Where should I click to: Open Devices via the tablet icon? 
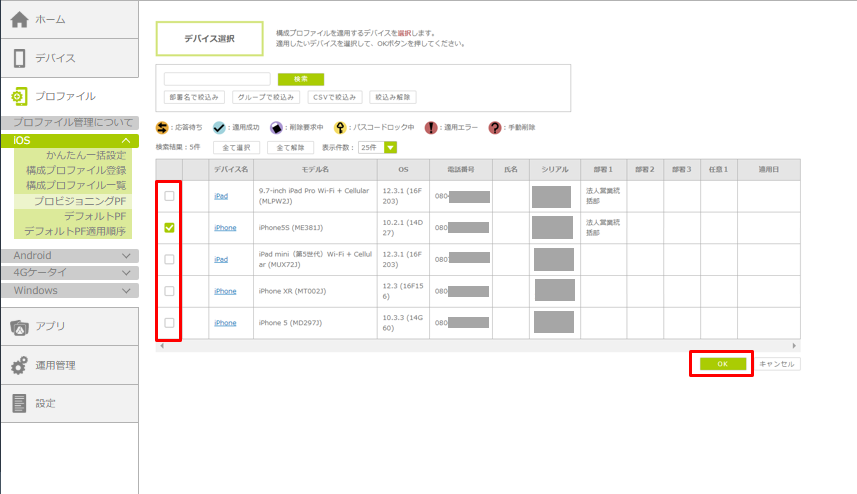(19, 58)
